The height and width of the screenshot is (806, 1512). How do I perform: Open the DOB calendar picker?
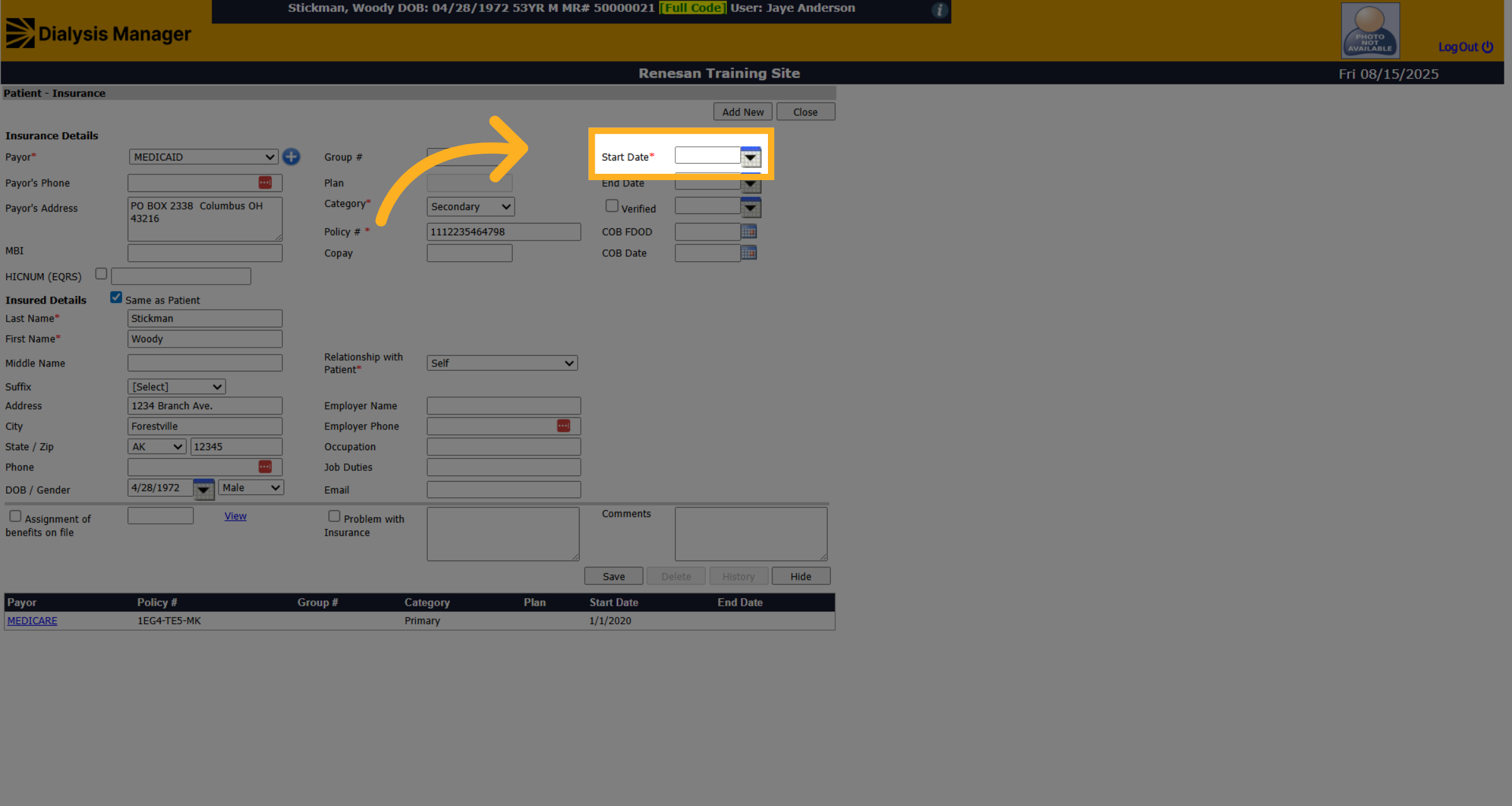[203, 489]
